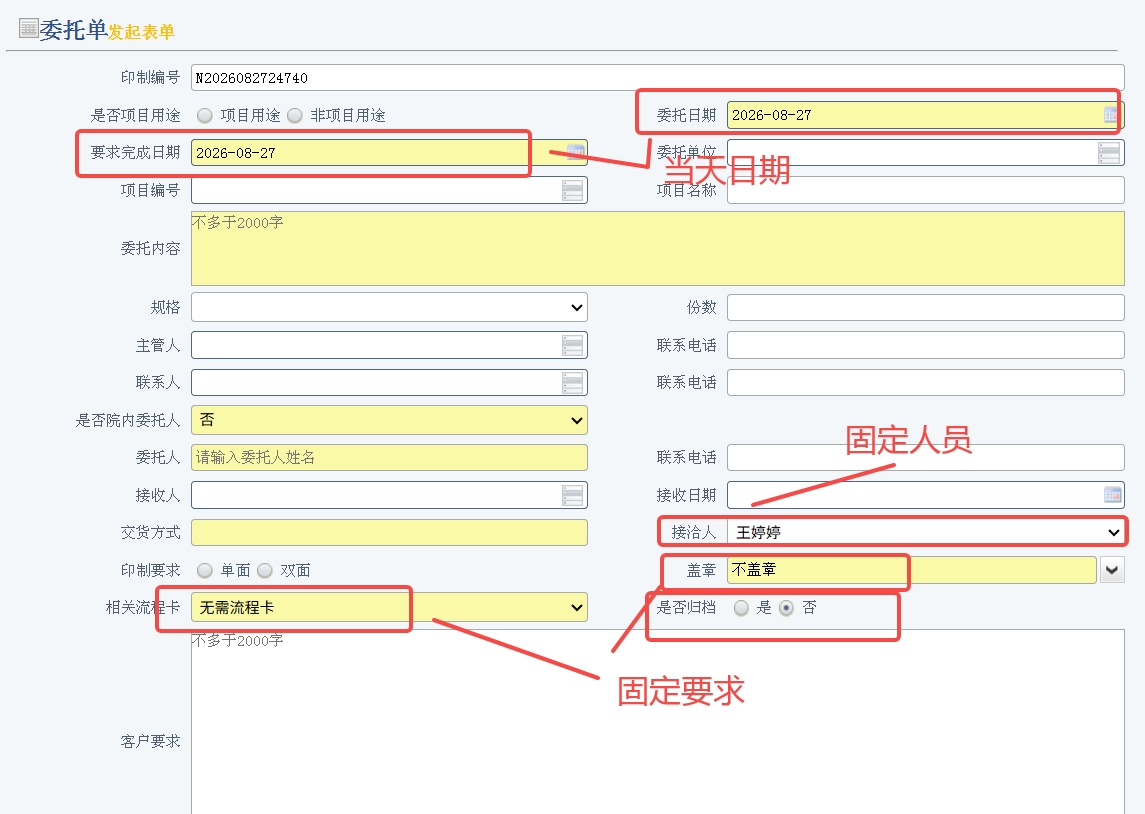Open the 接洽人 dropdown showing 王婷婷
Screen dimensions: 1145x814
926,532
